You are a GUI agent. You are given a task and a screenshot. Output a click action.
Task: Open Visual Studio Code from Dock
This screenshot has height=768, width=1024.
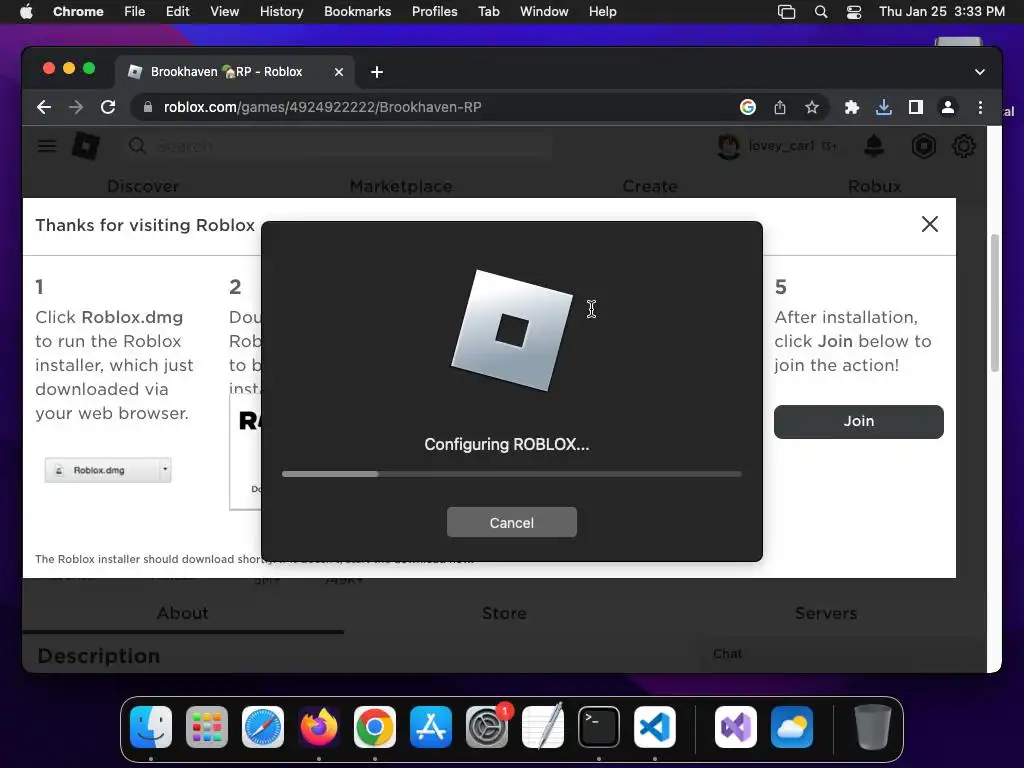(655, 727)
